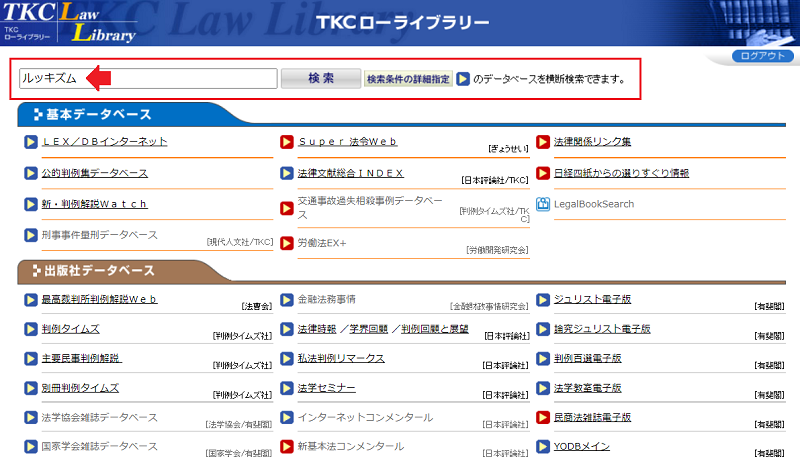Image resolution: width=800 pixels, height=457 pixels.
Task: Click arrow icon beside 法学協会雑誌データベース
Action: pyautogui.click(x=31, y=418)
